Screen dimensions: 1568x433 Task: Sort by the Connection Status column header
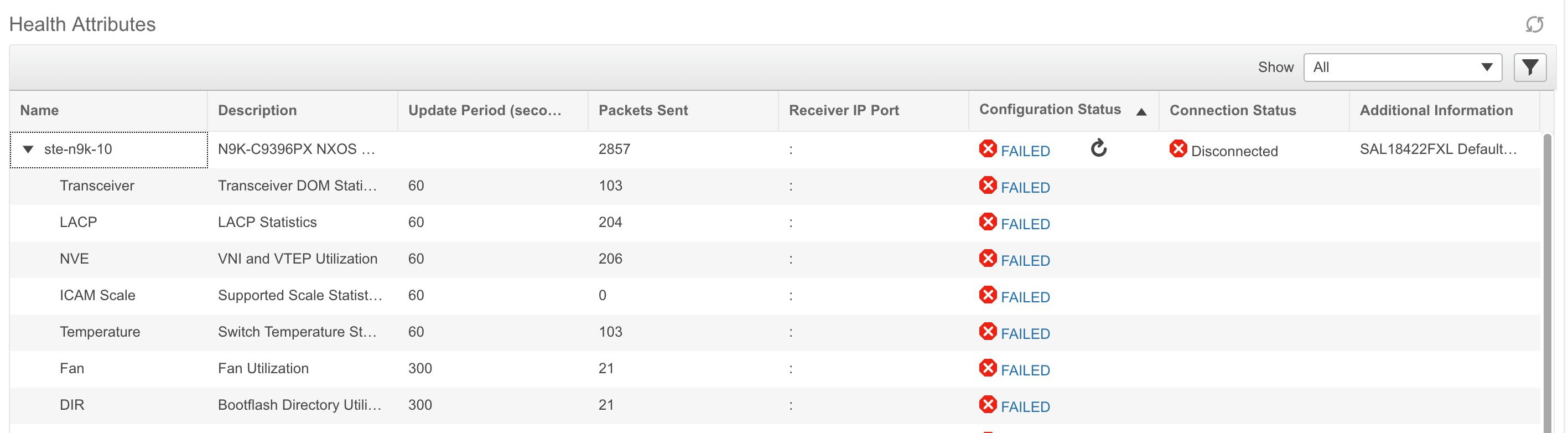pos(1232,110)
